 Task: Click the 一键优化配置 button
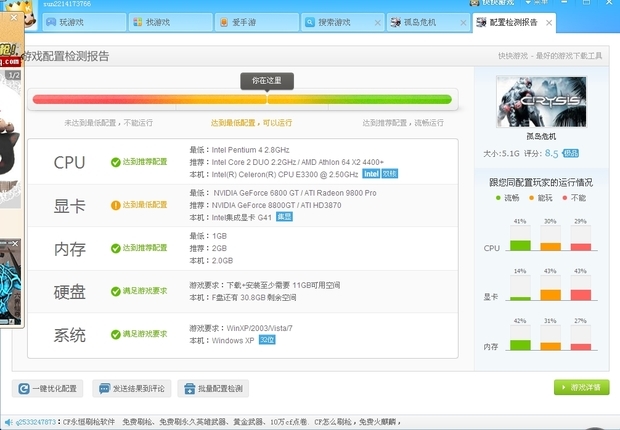pos(47,388)
